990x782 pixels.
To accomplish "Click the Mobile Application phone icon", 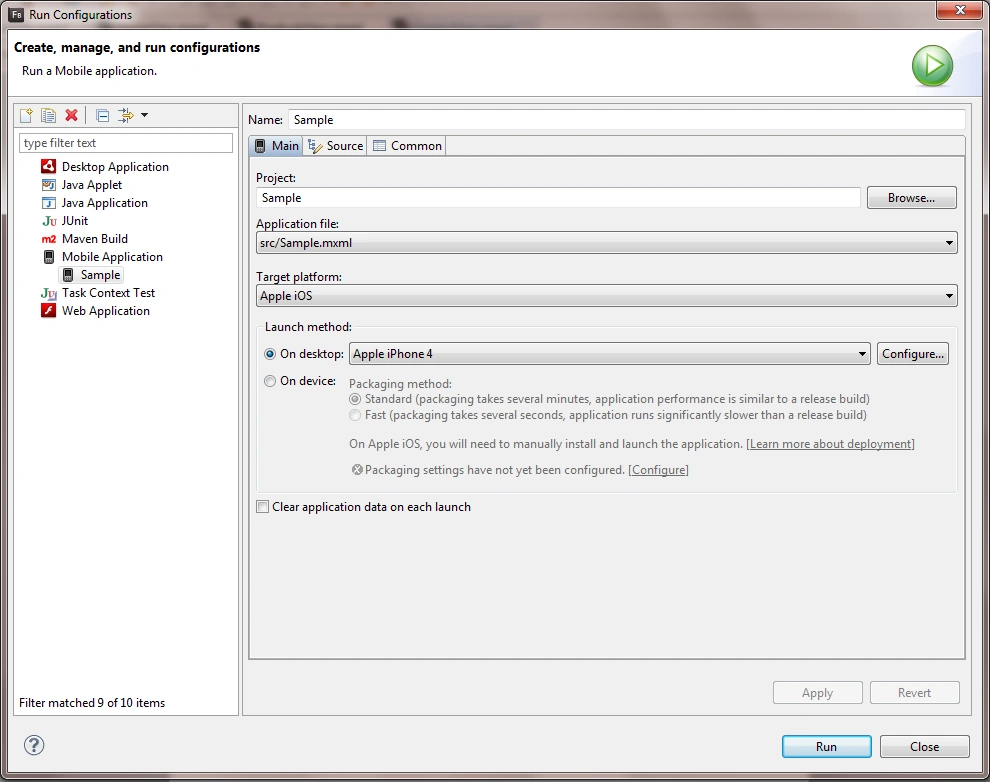I will pos(49,257).
